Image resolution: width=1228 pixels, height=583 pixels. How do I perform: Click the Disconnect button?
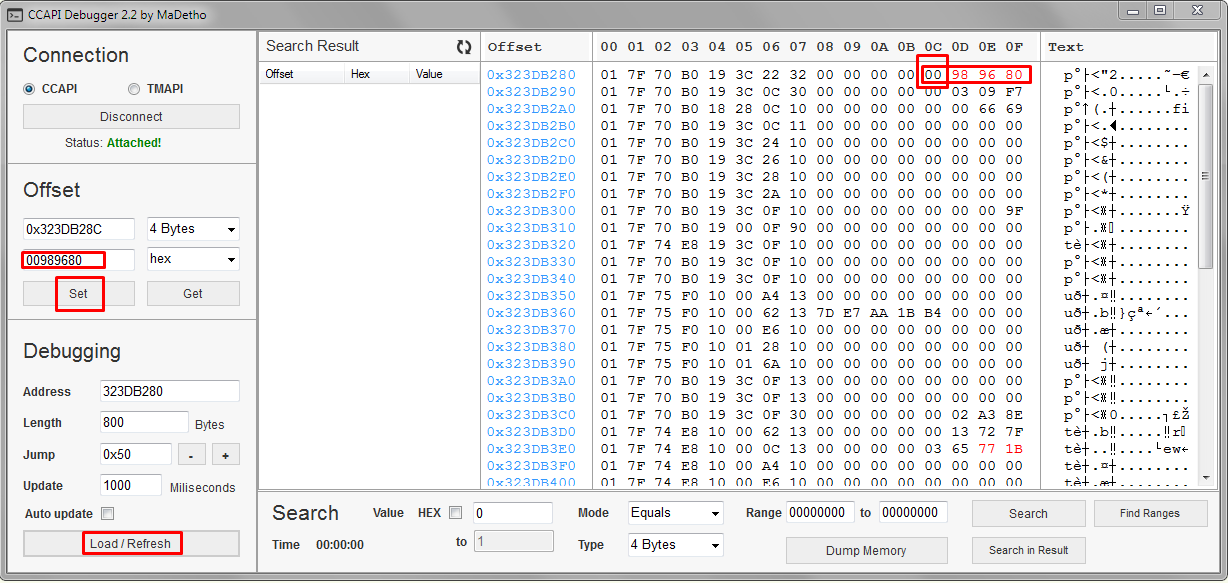coord(131,116)
